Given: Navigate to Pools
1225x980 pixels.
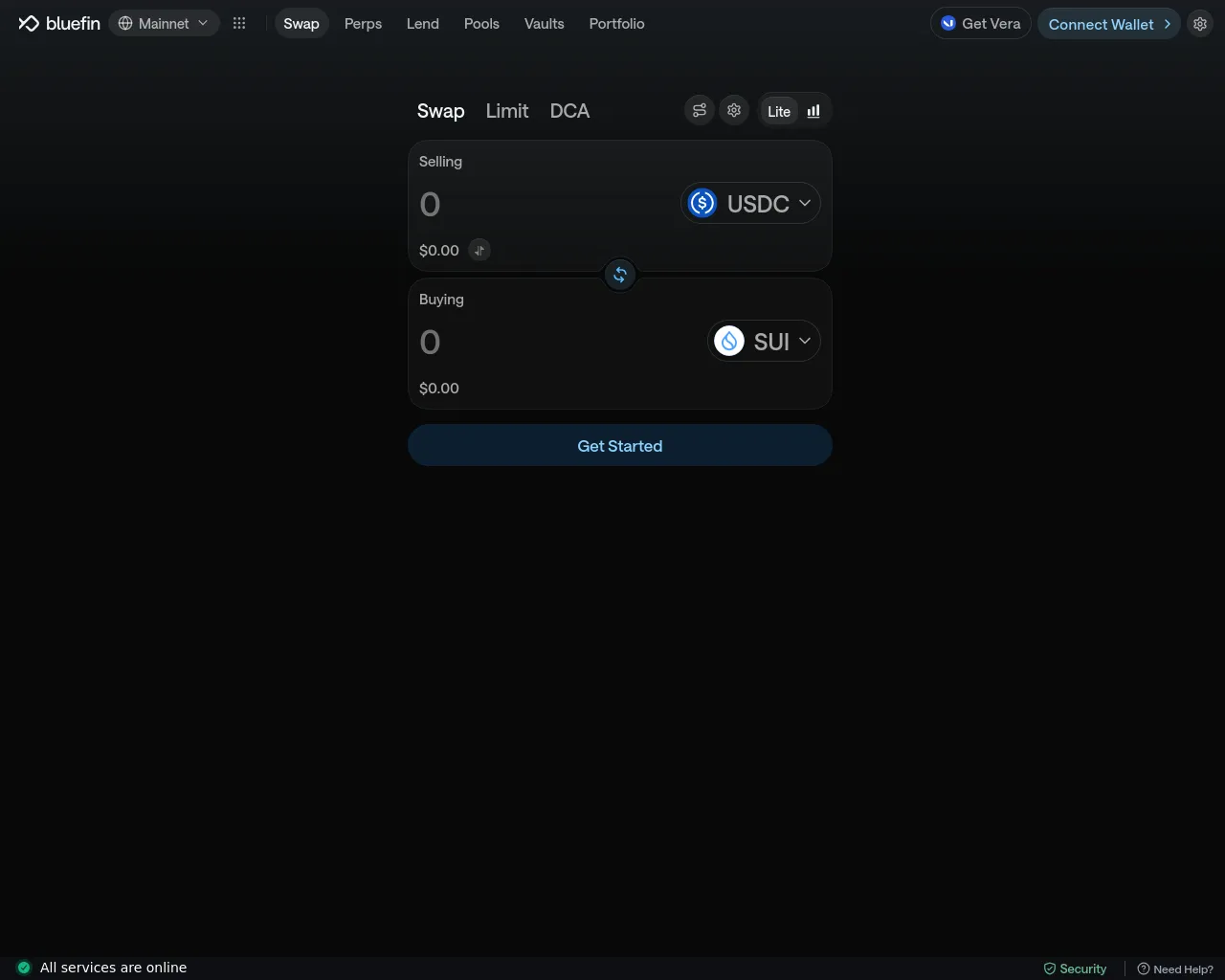Looking at the screenshot, I should pyautogui.click(x=481, y=23).
